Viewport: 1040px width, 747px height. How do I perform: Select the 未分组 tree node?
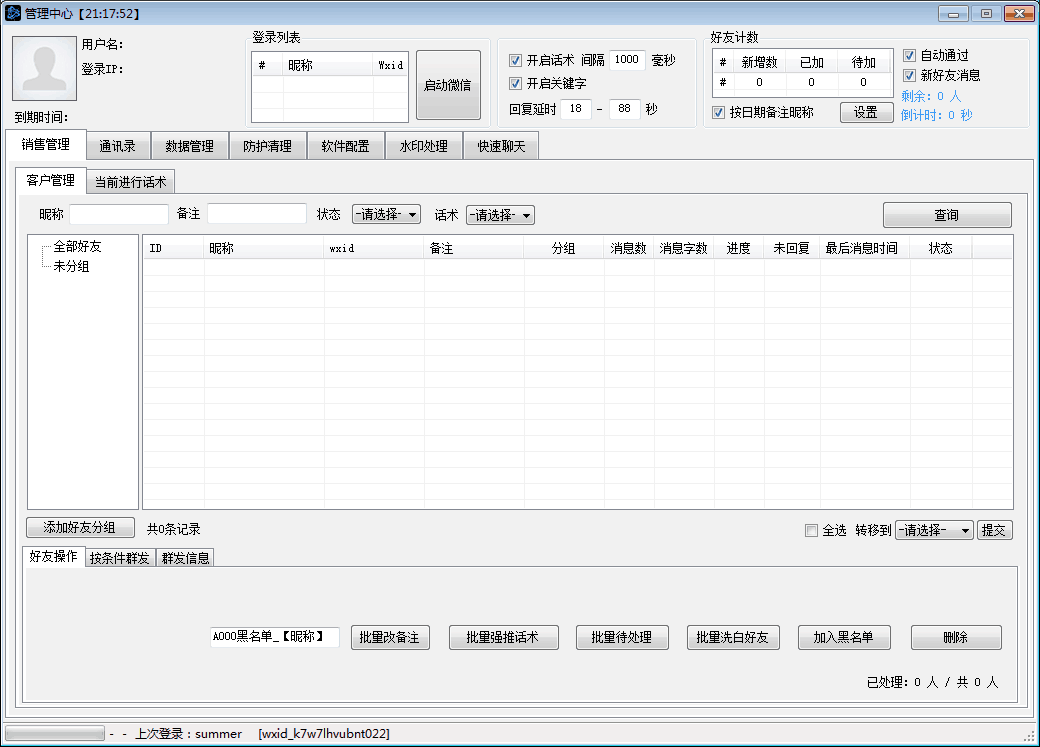click(71, 266)
